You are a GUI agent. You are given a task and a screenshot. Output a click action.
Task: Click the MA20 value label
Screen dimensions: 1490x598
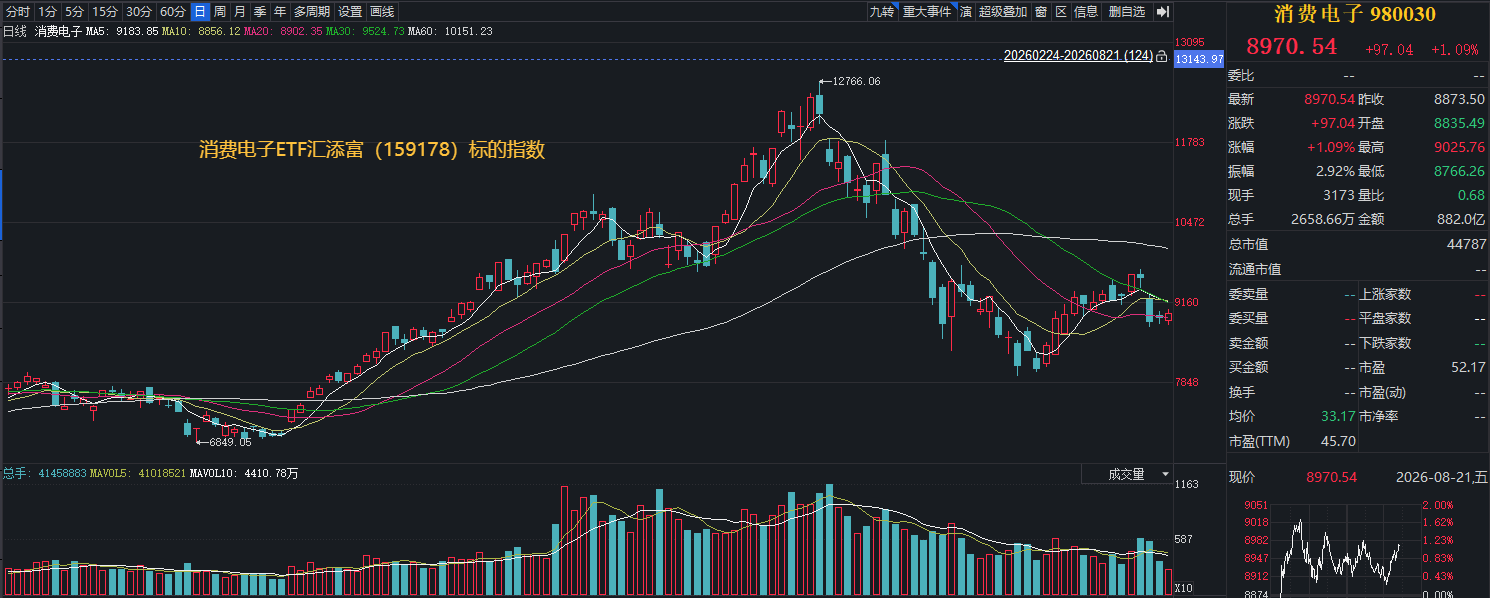pos(284,32)
